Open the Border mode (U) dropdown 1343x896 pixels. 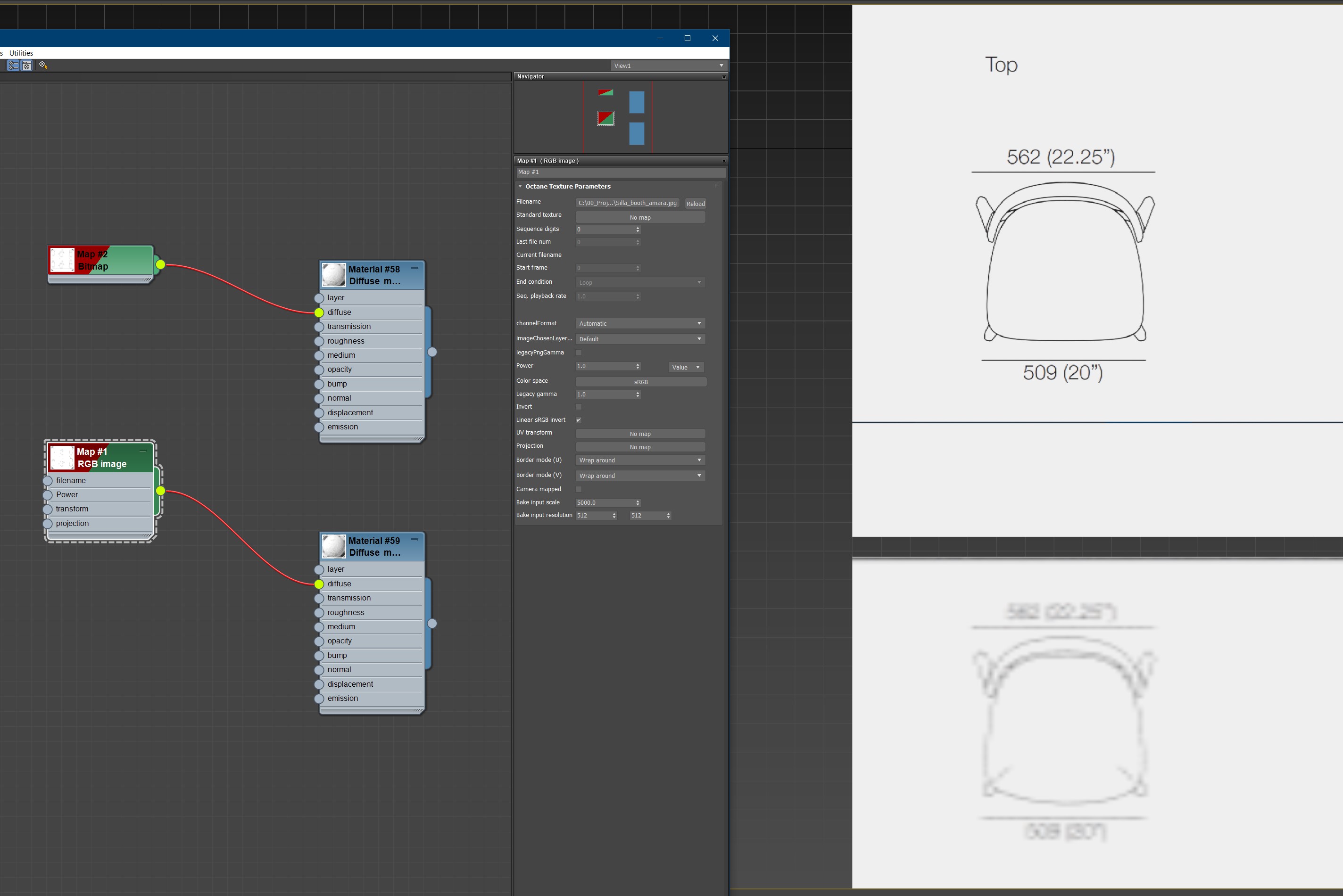pyautogui.click(x=640, y=460)
